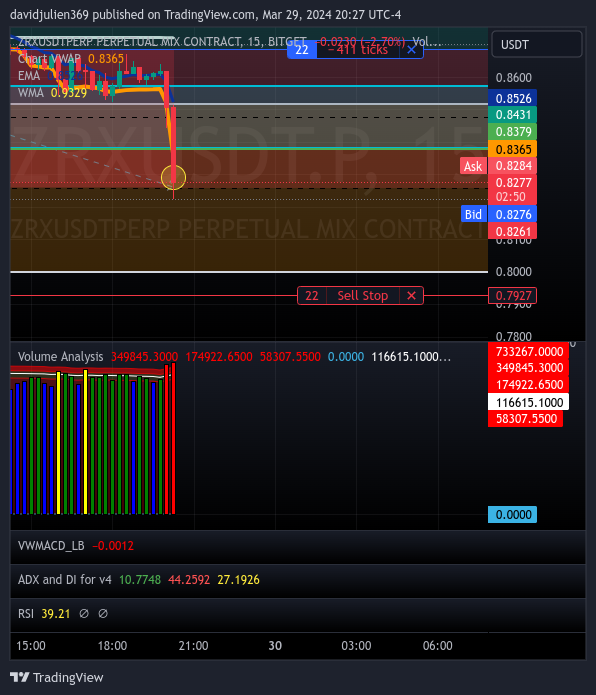Image resolution: width=596 pixels, height=695 pixels.
Task: Click the 0.8431 teal price label
Action: pyautogui.click(x=513, y=115)
